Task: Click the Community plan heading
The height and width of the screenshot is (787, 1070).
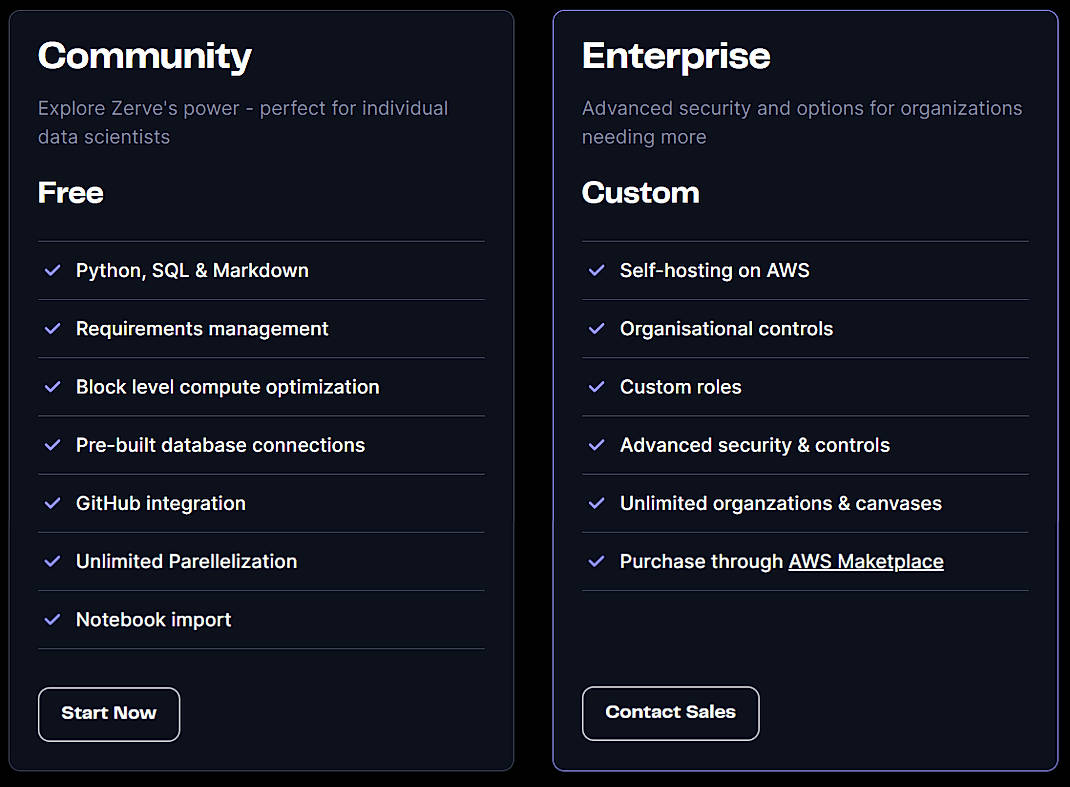Action: click(x=144, y=57)
